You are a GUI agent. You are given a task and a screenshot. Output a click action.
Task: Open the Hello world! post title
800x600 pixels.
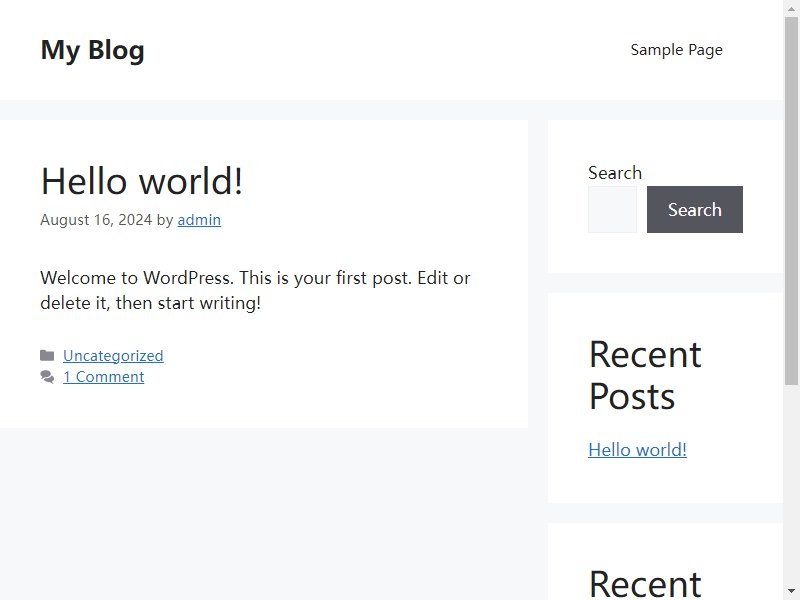[142, 181]
